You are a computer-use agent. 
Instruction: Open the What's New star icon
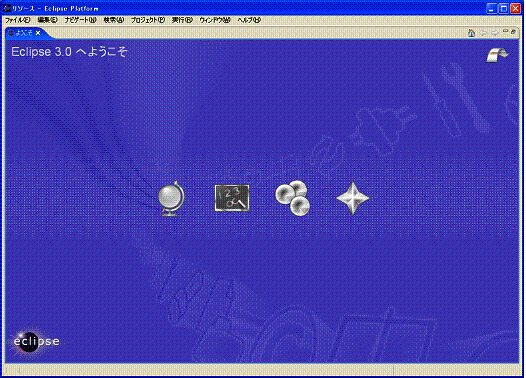point(353,198)
